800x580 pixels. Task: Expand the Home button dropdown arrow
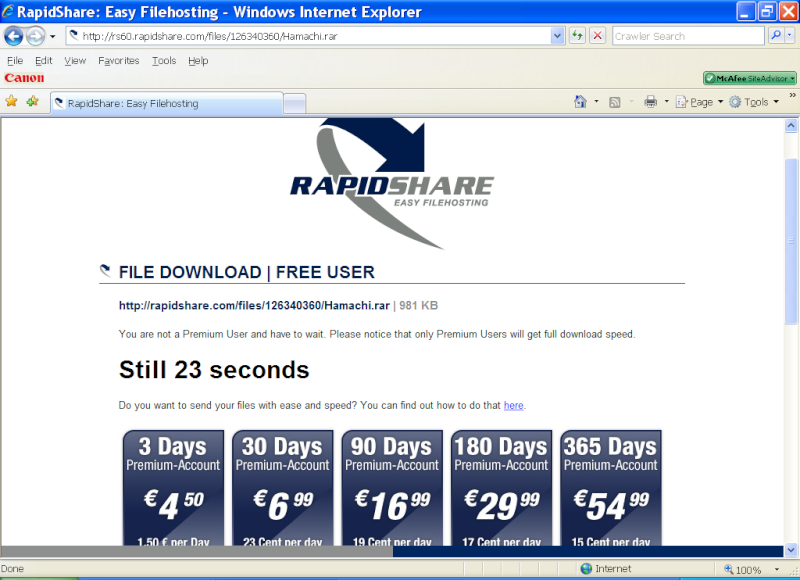coord(596,102)
